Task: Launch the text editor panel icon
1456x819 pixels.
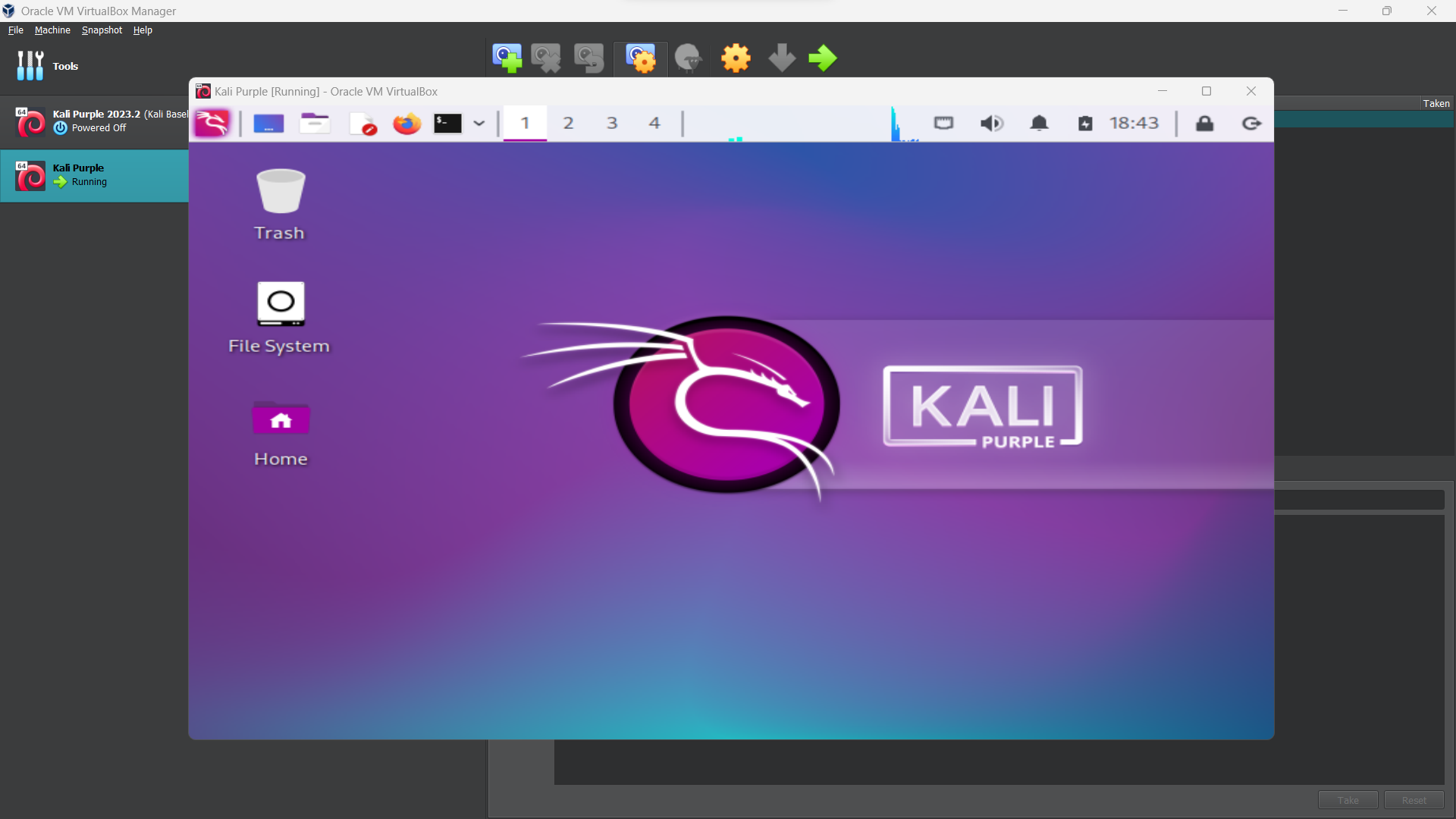Action: pos(362,124)
